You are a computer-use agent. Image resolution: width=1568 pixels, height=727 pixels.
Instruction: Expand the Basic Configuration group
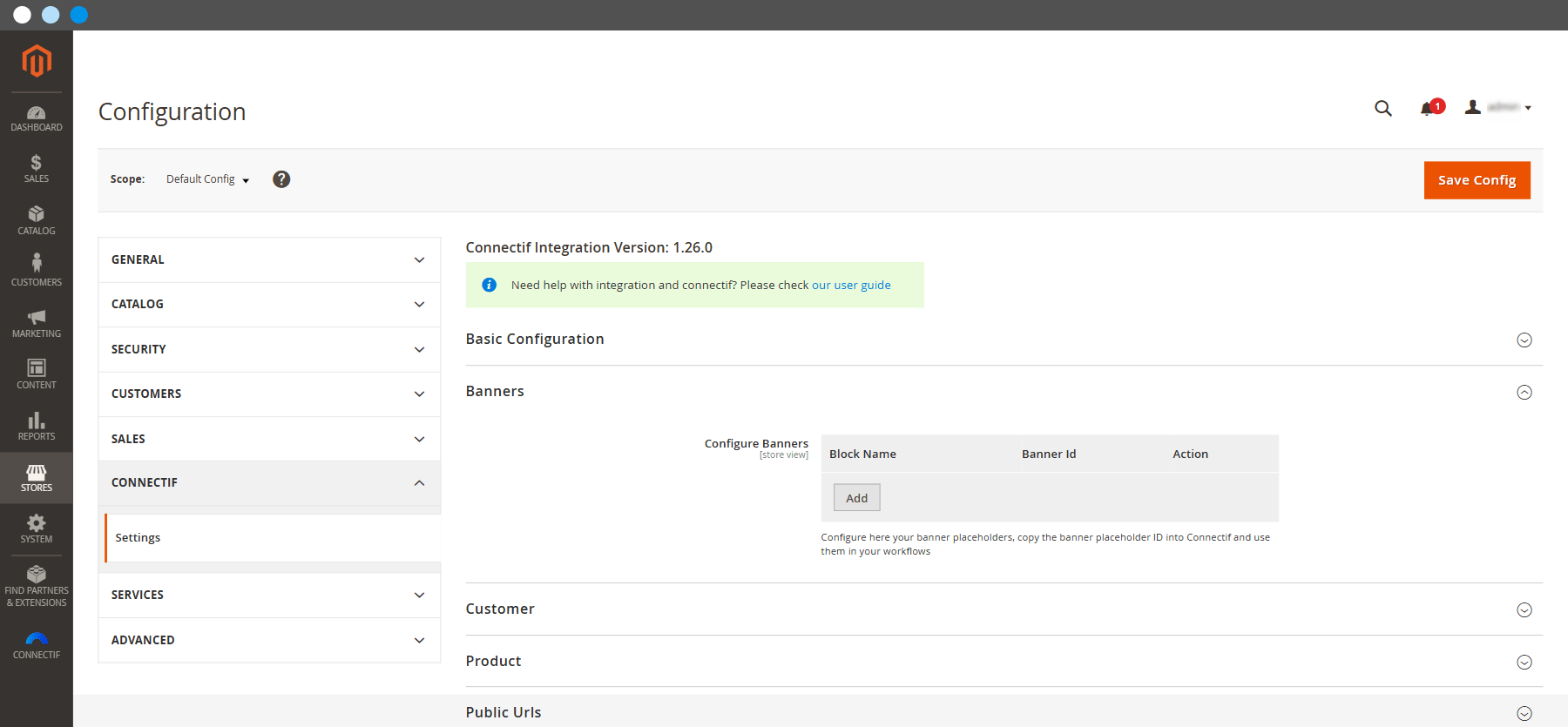[1004, 340]
